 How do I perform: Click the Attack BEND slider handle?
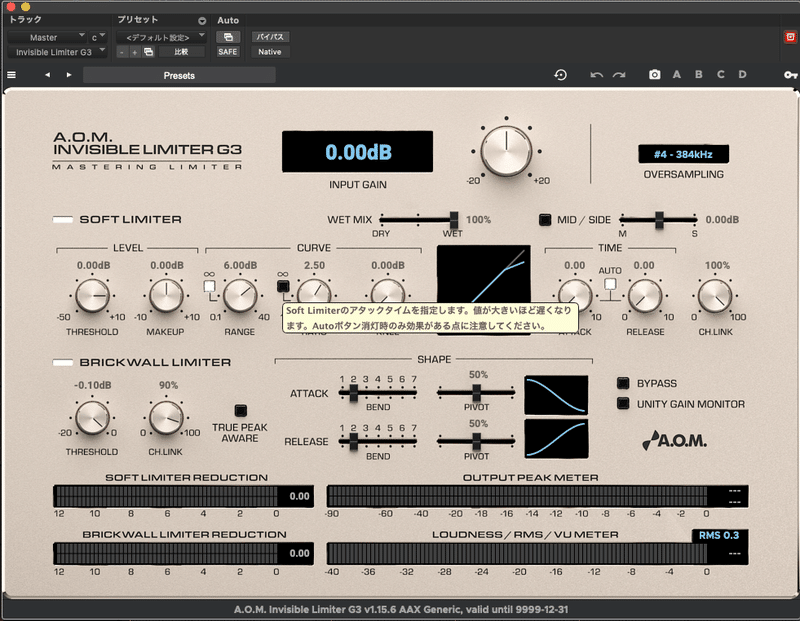[353, 392]
